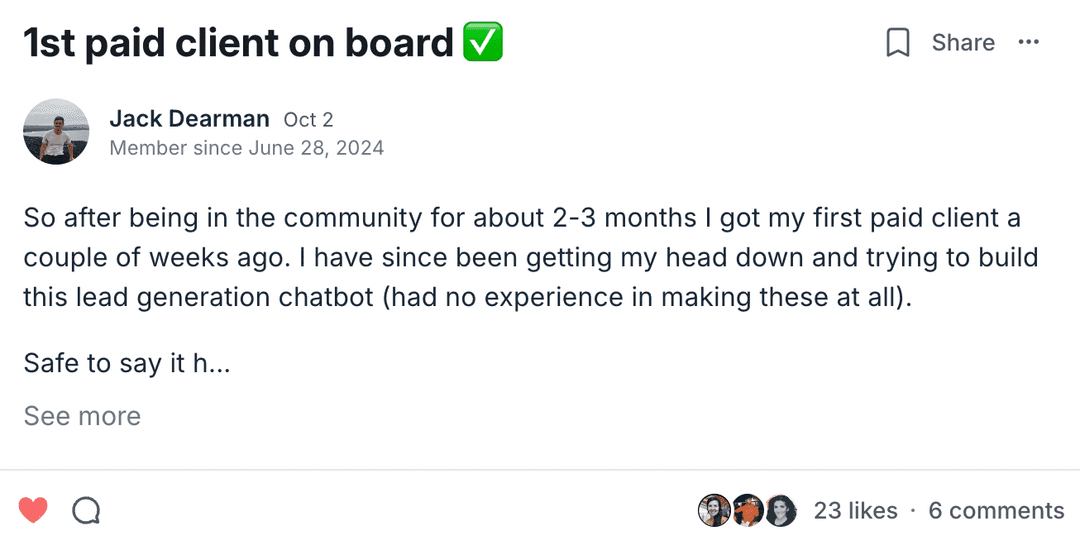Viewport: 1080px width, 536px height.
Task: View the 23 likes list
Action: click(855, 511)
